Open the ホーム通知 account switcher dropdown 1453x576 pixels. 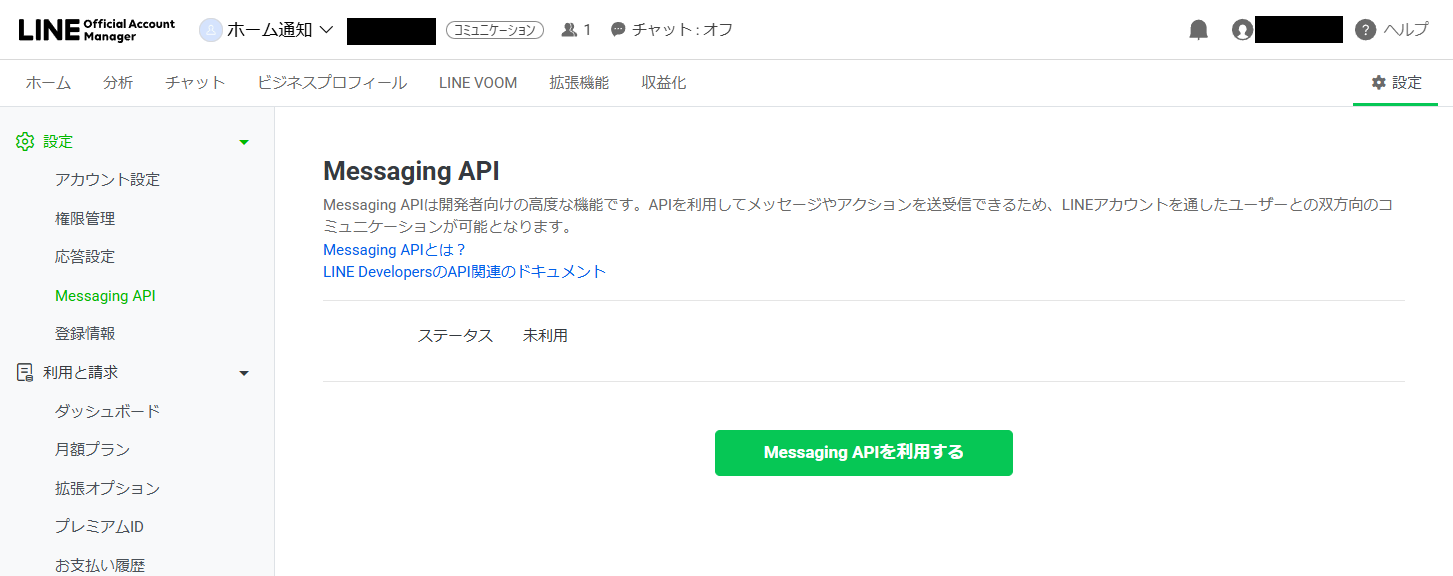click(280, 30)
